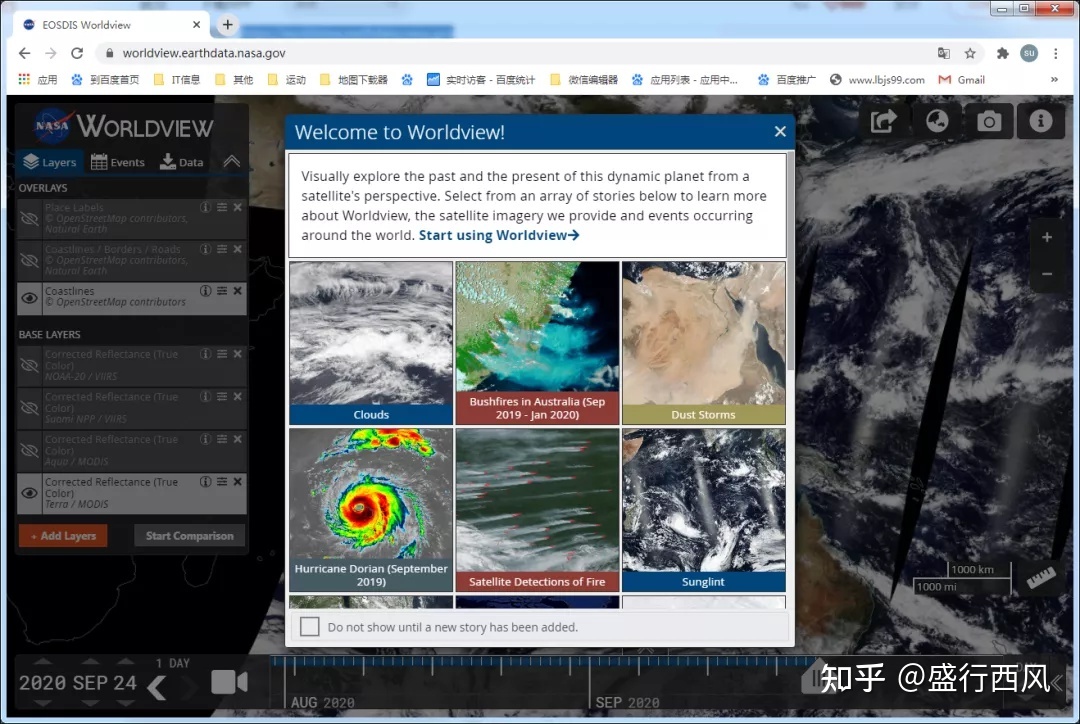Step back one day with left arrow
Viewport: 1080px width, 724px height.
pyautogui.click(x=157, y=687)
